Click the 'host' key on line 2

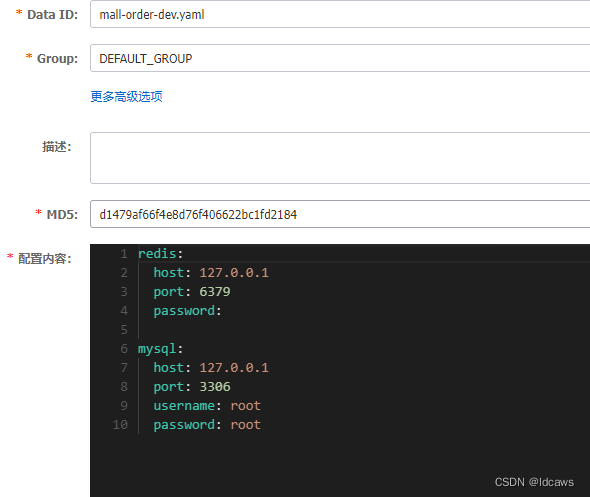pyautogui.click(x=169, y=272)
